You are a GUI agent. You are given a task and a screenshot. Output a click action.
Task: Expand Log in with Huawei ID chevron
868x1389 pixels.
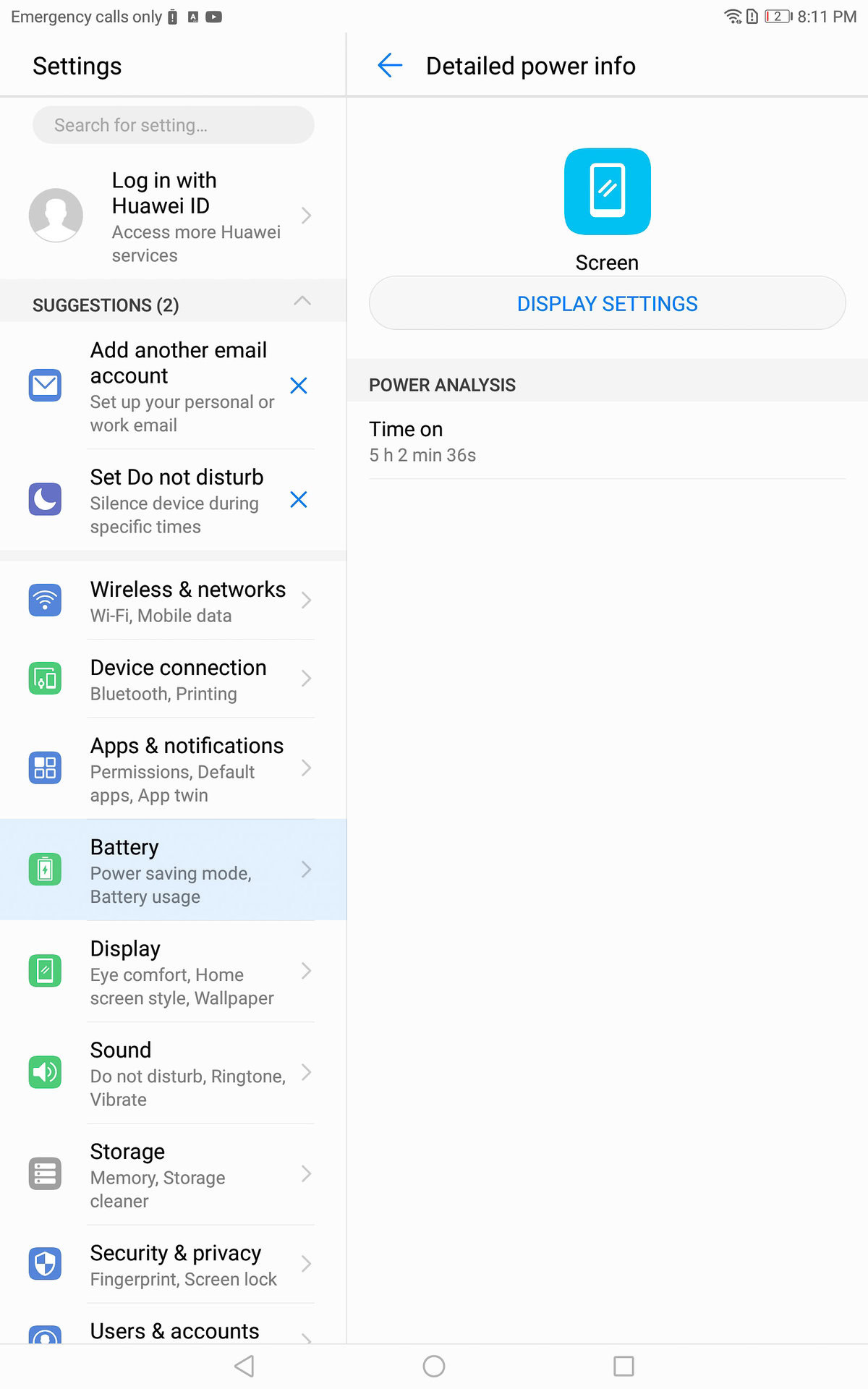(x=306, y=216)
